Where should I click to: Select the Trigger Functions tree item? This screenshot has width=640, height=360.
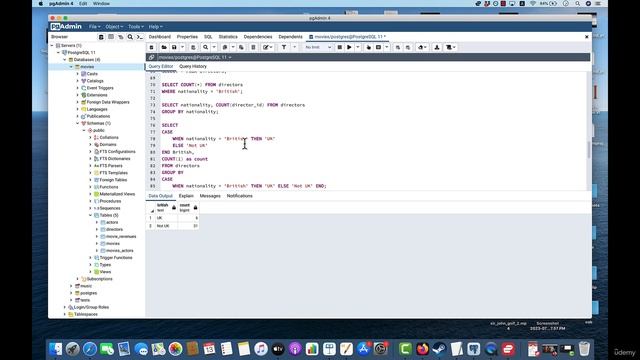click(x=116, y=258)
